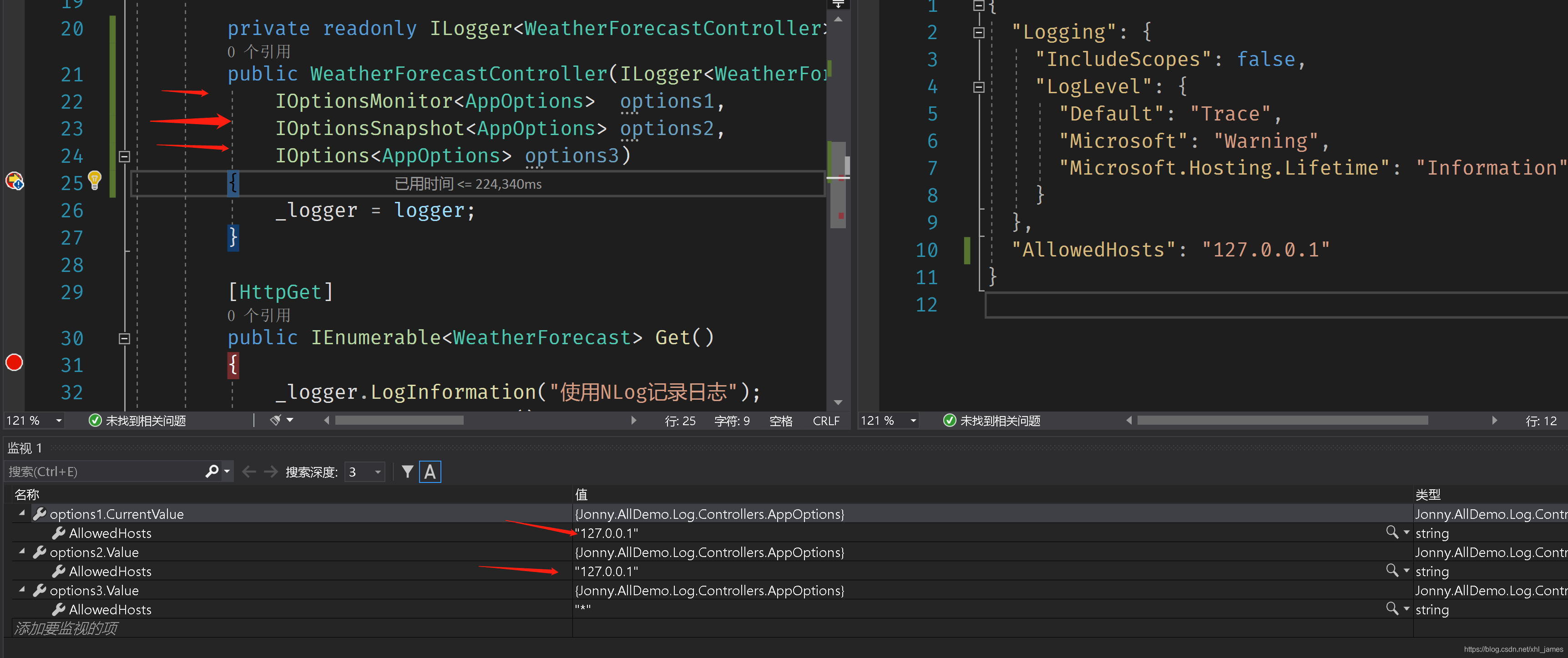1568x658 pixels.
Task: Click the green no-issues check icon in the code editor
Action: coord(95,421)
